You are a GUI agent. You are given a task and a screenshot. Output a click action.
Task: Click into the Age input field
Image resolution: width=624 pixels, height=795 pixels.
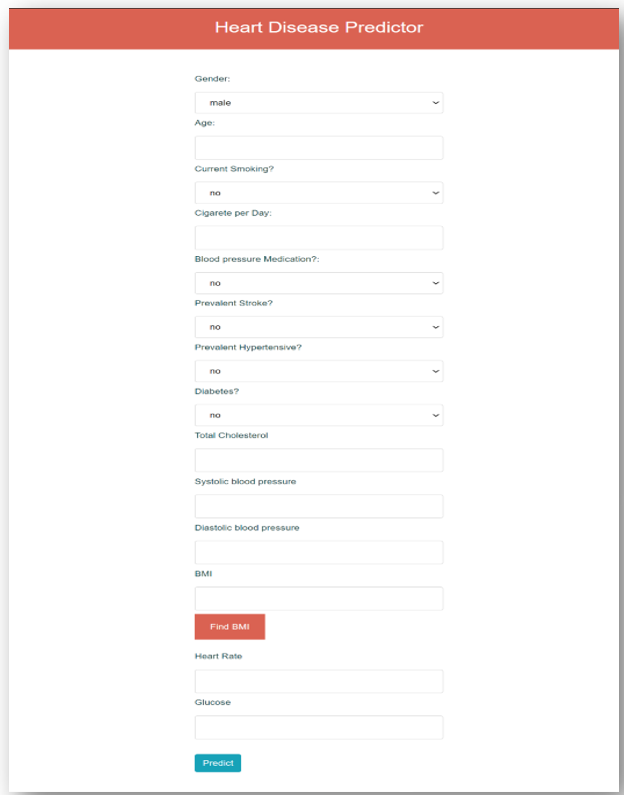319,148
